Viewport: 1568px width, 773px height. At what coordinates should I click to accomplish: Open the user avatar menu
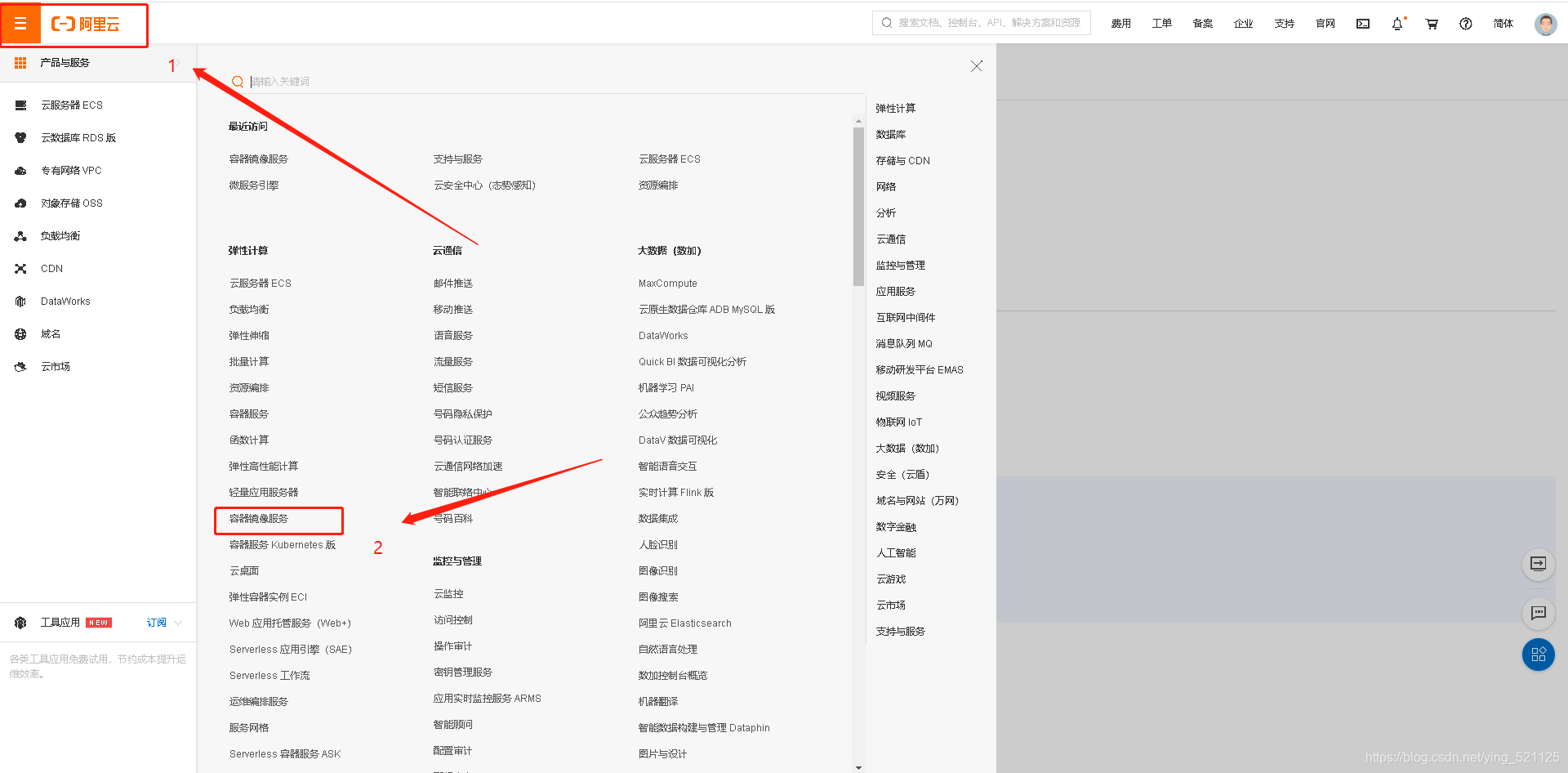(1545, 24)
